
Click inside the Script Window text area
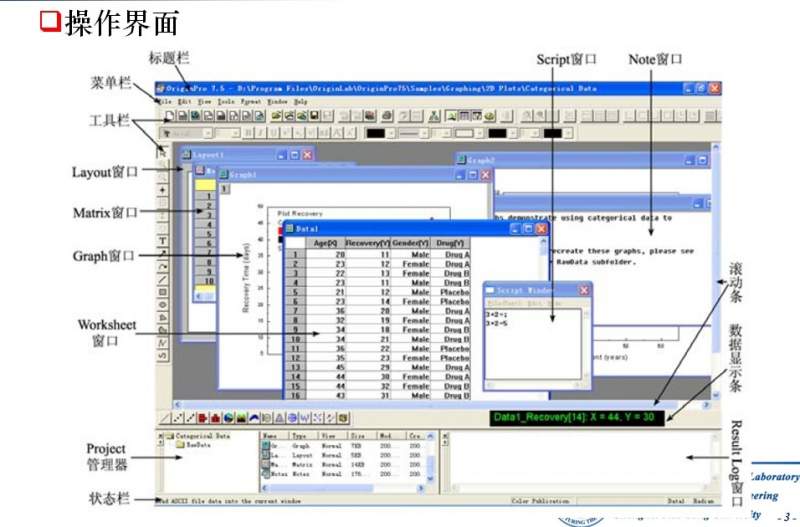tap(533, 344)
